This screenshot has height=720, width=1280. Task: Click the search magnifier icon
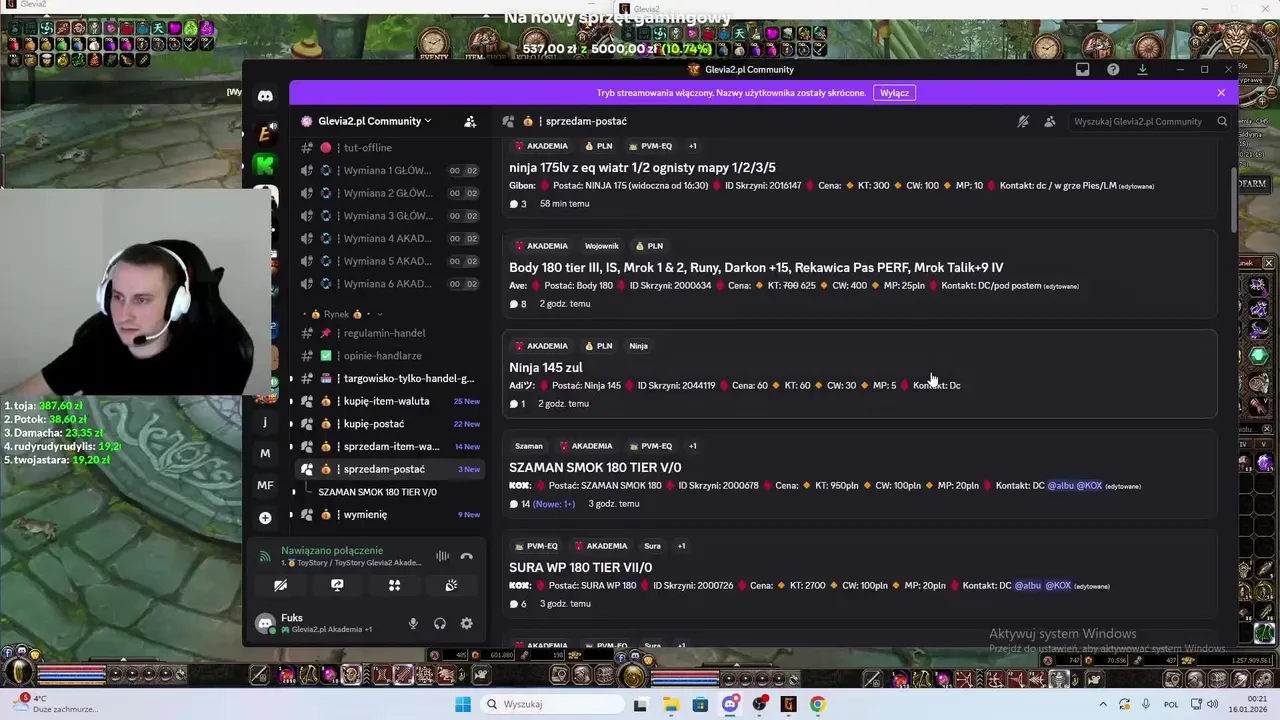1222,121
